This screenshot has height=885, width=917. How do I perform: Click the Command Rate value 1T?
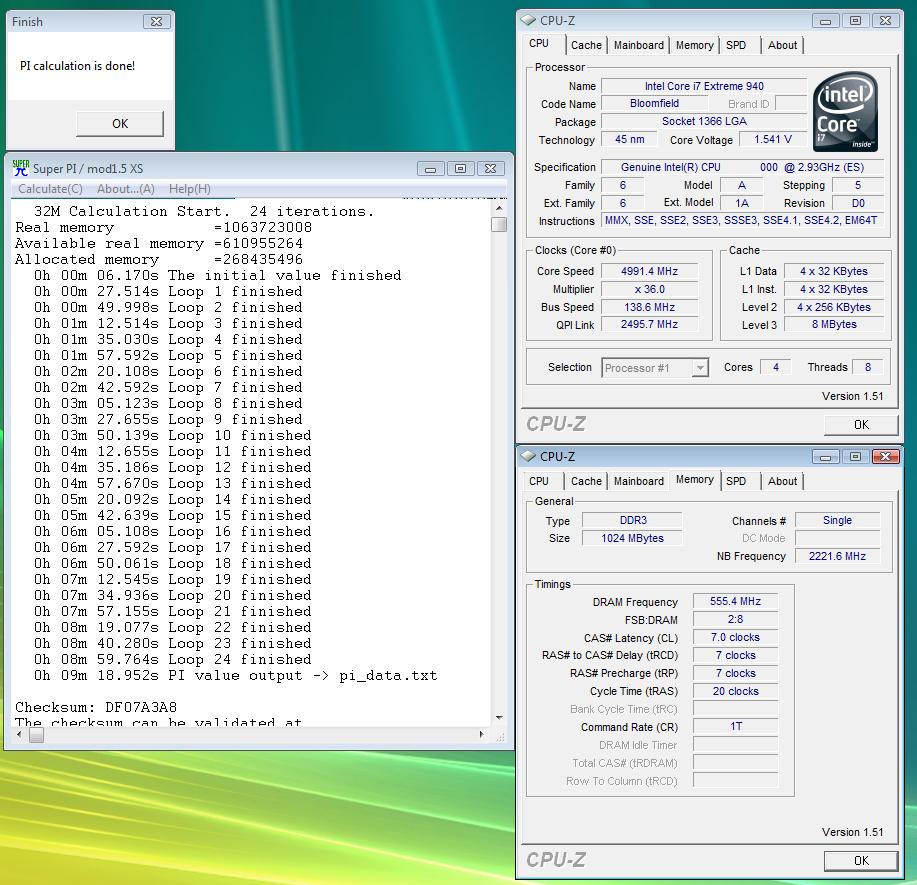pyautogui.click(x=735, y=726)
